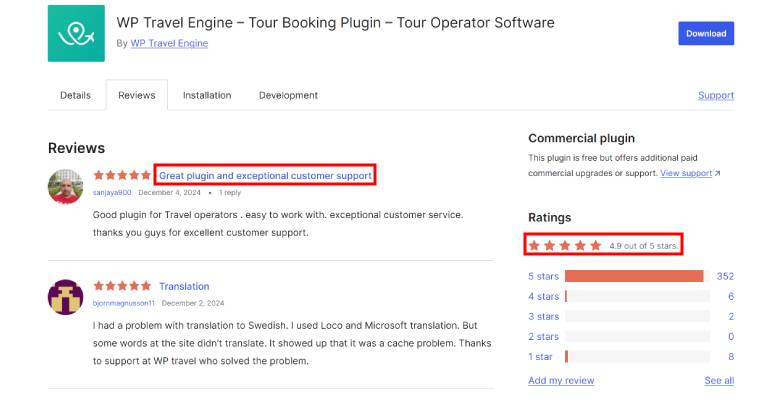Viewport: 782px width, 400px height.
Task: Click the blue Download button
Action: tap(706, 33)
